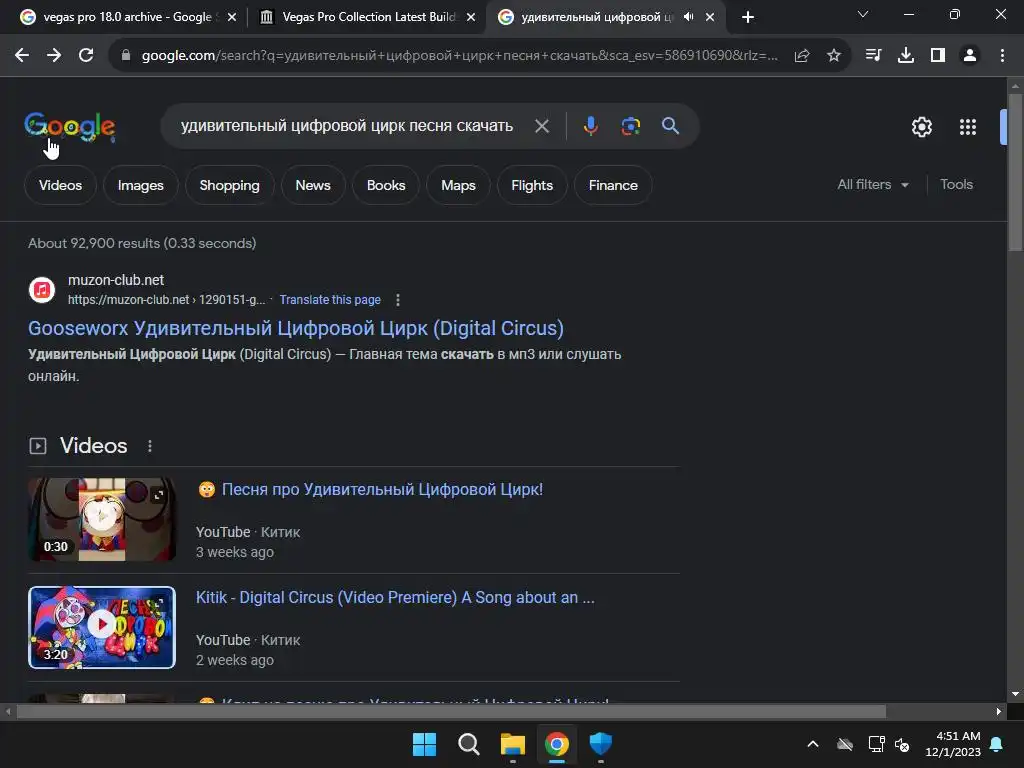Open Windows taskbar search

468,744
